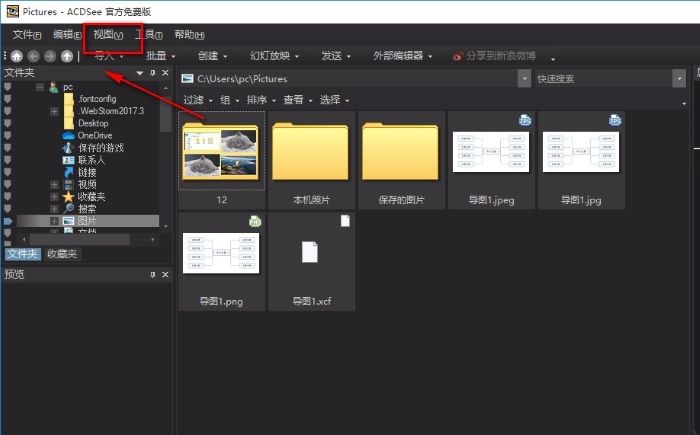
Task: Select the 本机照片 folder thumbnail
Action: coord(312,160)
